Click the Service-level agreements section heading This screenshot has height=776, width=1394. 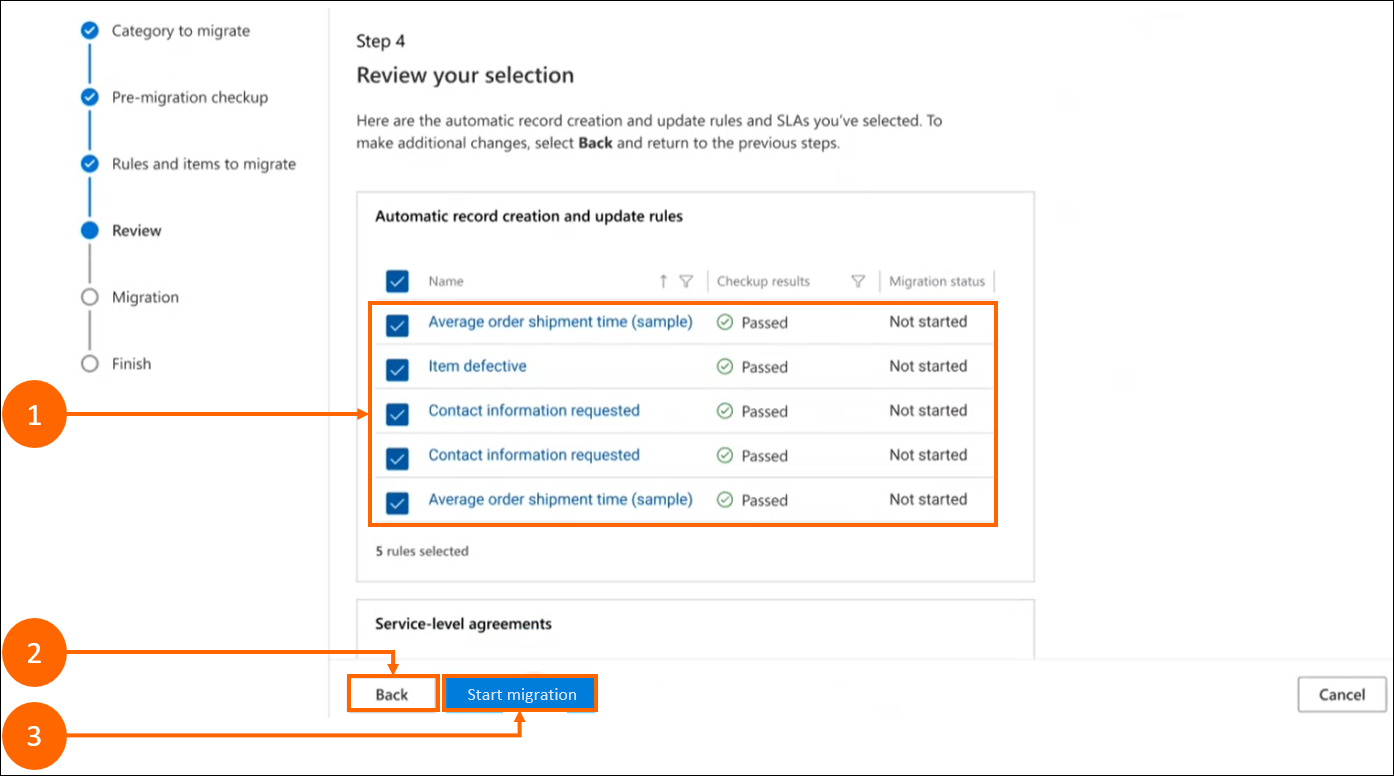pyautogui.click(x=463, y=623)
